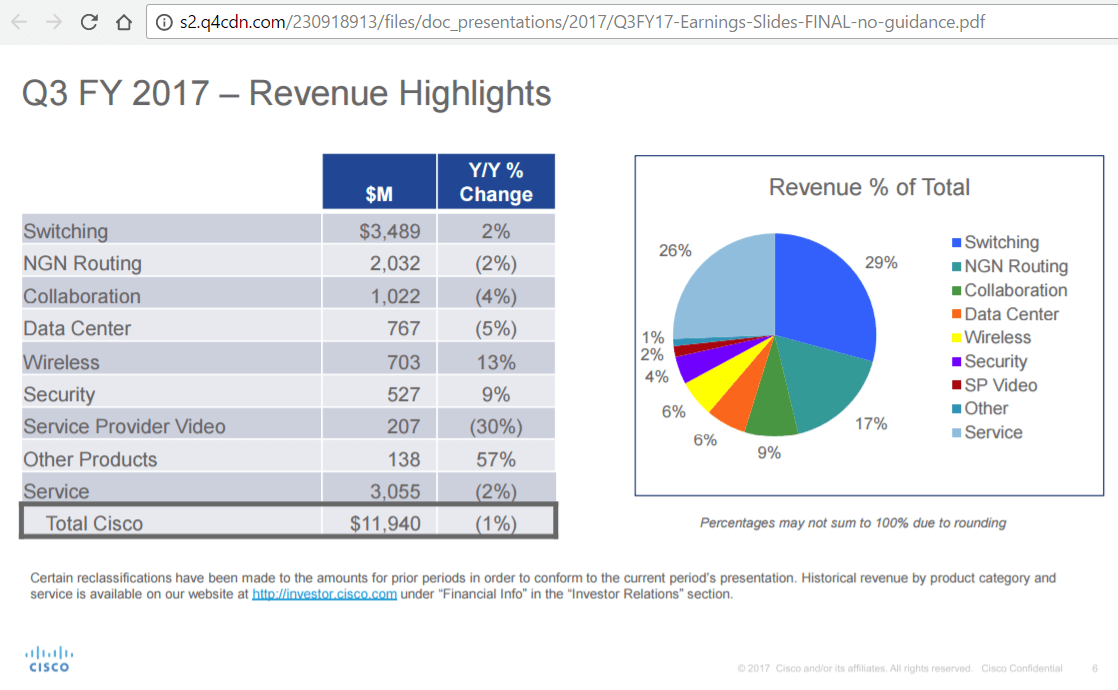Click the browser forward arrow
This screenshot has height=690, width=1118.
(x=56, y=21)
